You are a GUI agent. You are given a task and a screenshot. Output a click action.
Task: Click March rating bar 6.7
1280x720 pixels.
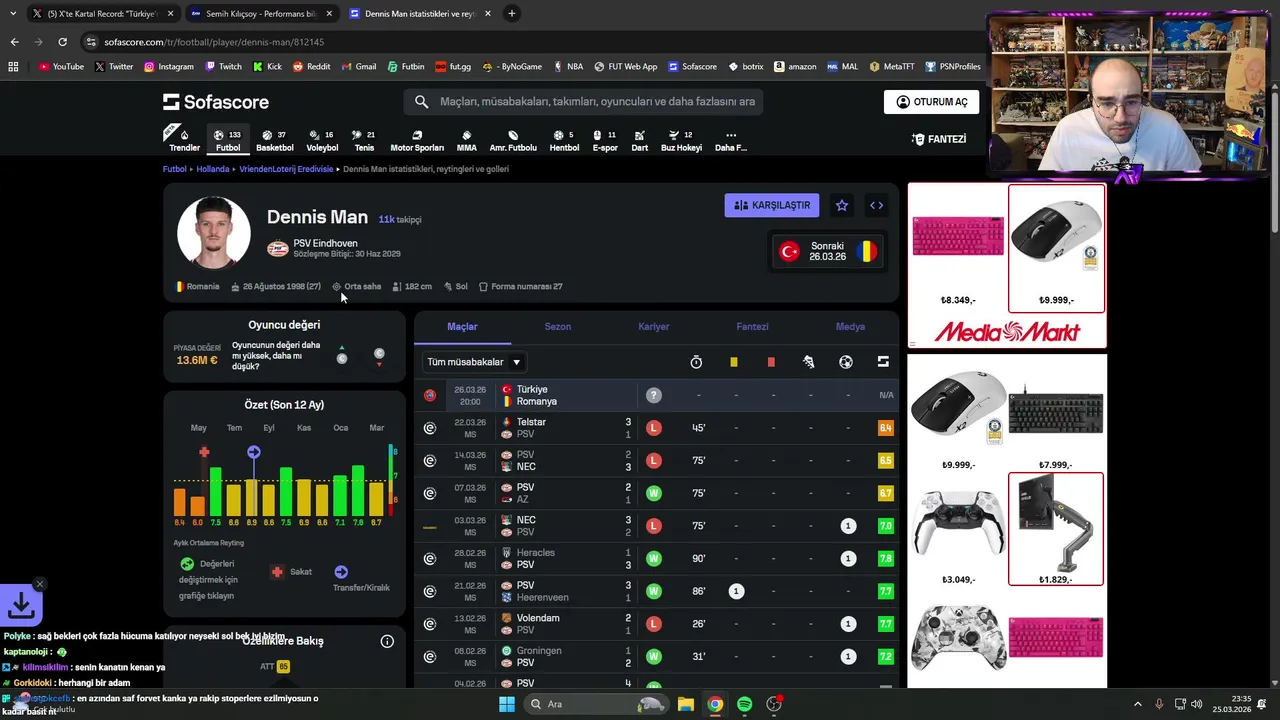pos(376,499)
